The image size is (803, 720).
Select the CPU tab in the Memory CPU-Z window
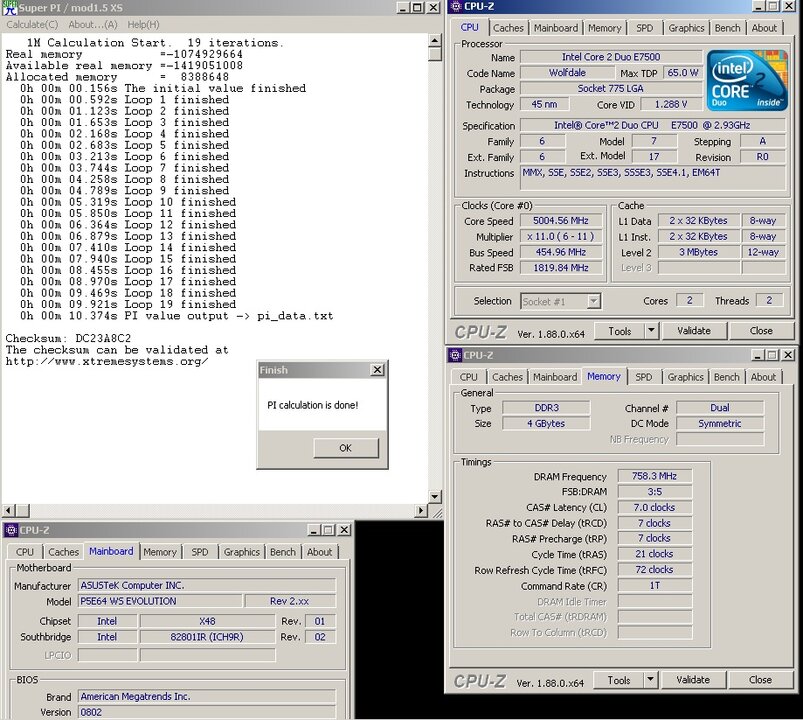pos(469,377)
